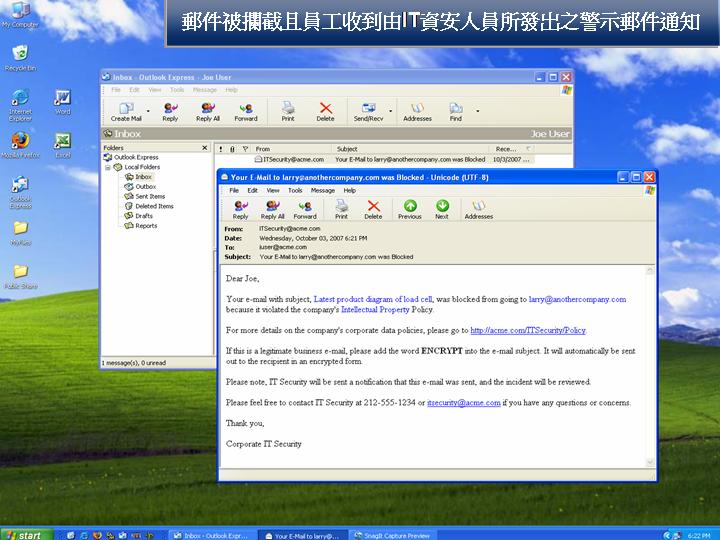Open Excel desktop shortcut

pos(62,145)
